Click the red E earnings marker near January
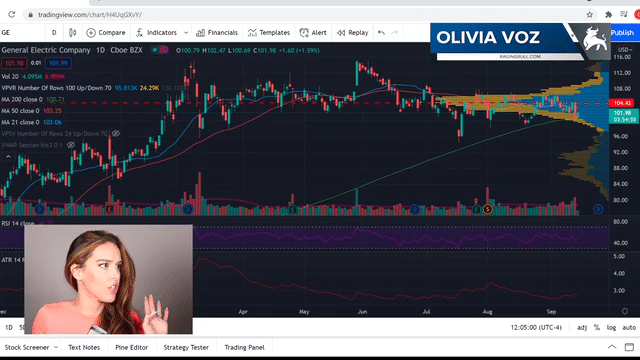This screenshot has width=640, height=360. 109,209
